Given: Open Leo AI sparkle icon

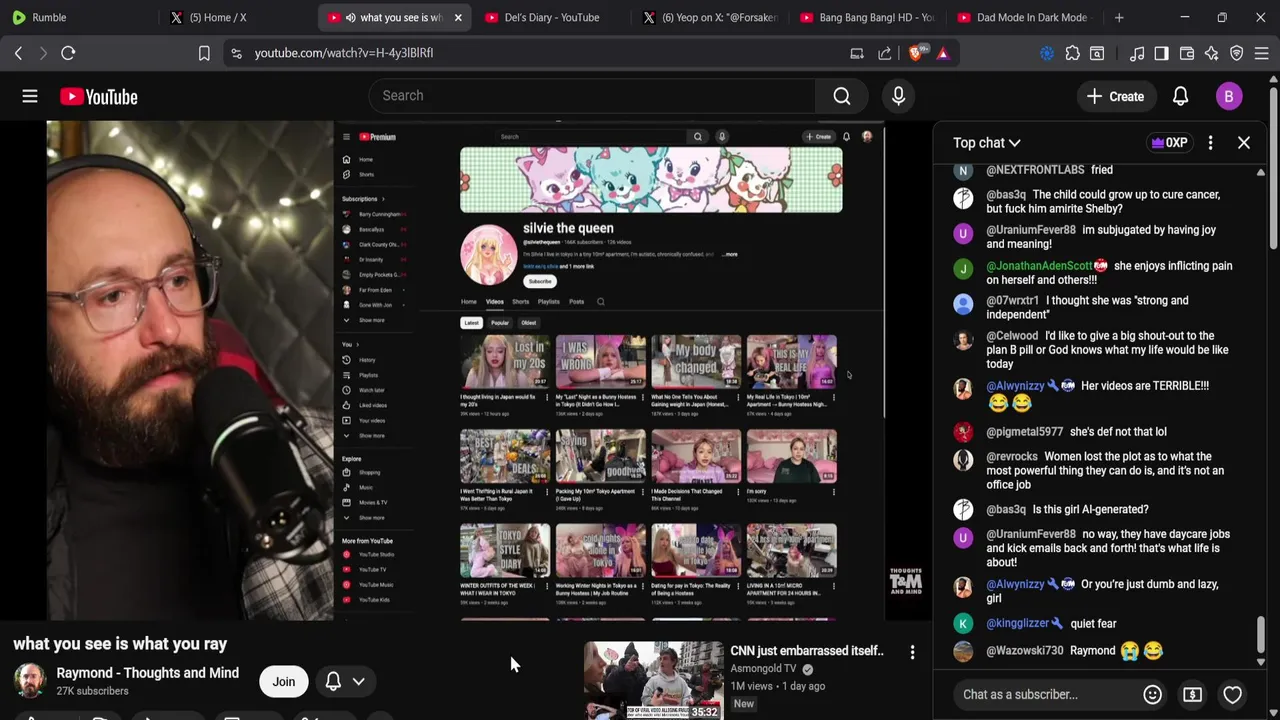Looking at the screenshot, I should tap(1212, 53).
